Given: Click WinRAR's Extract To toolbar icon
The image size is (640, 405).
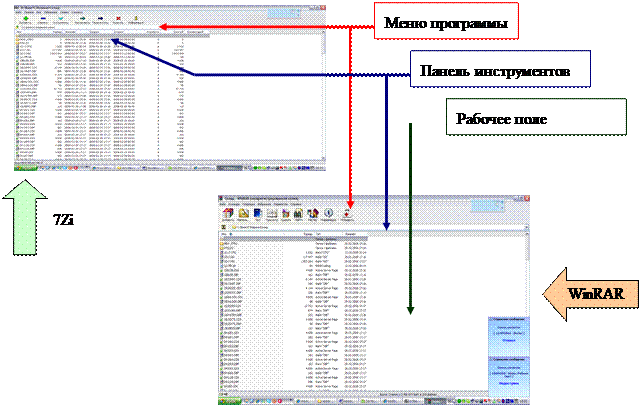Looking at the screenshot, I should pyautogui.click(x=243, y=213).
